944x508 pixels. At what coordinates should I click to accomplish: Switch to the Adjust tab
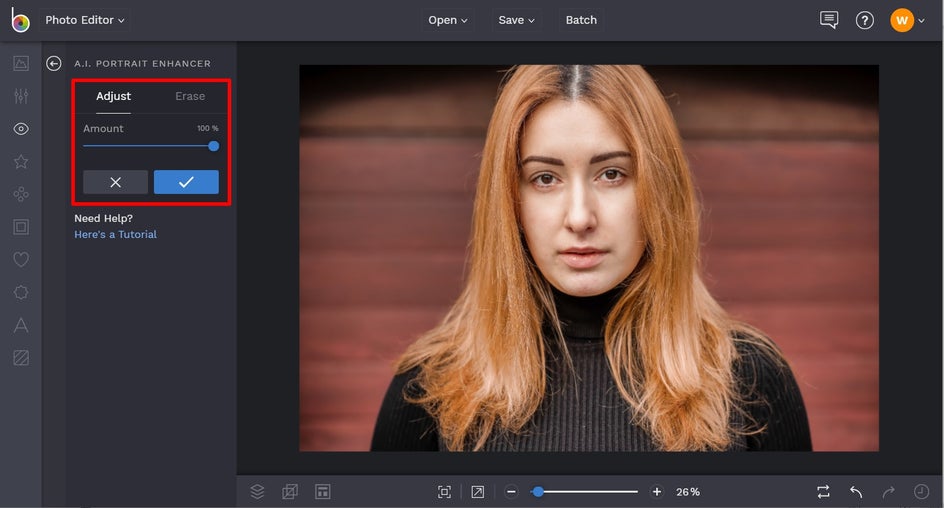point(113,96)
